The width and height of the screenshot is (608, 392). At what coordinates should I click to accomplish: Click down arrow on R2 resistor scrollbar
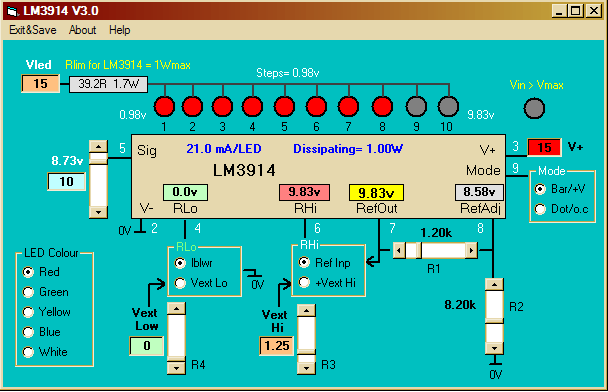coord(494,348)
